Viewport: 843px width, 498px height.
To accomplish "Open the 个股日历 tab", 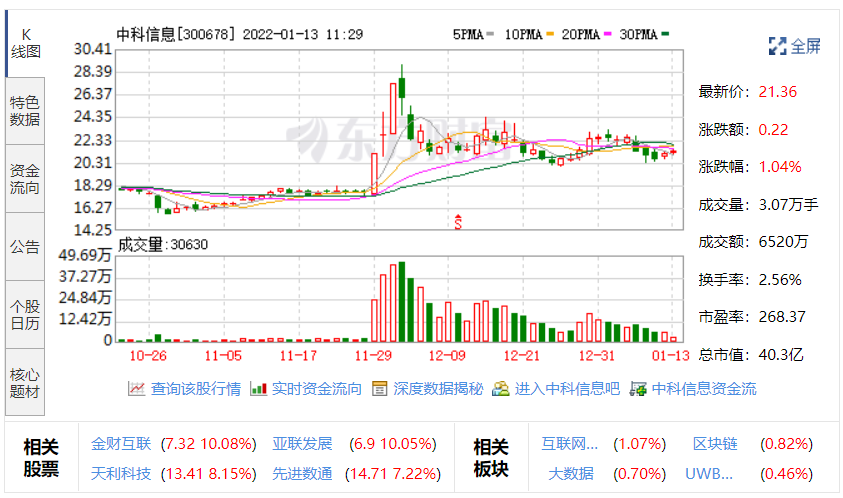I will pos(24,314).
